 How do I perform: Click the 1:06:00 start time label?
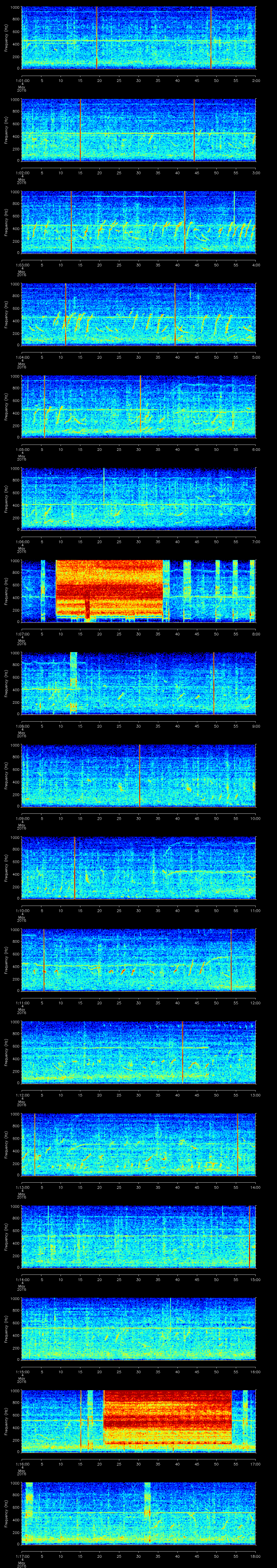coord(22,542)
